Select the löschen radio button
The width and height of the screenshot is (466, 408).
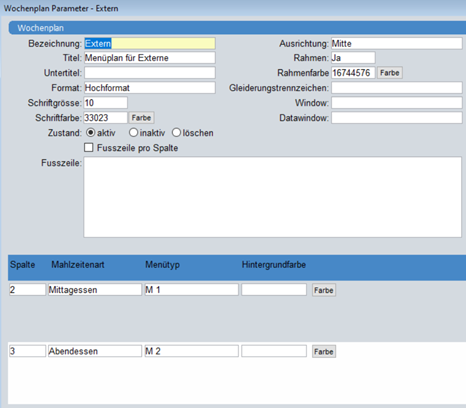(x=176, y=133)
